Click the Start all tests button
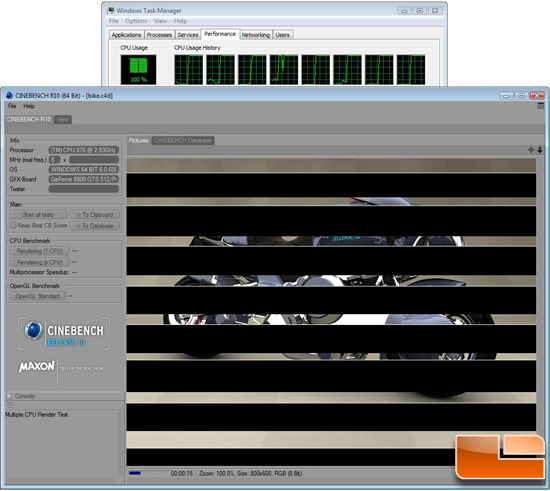The image size is (550, 491). (x=38, y=214)
